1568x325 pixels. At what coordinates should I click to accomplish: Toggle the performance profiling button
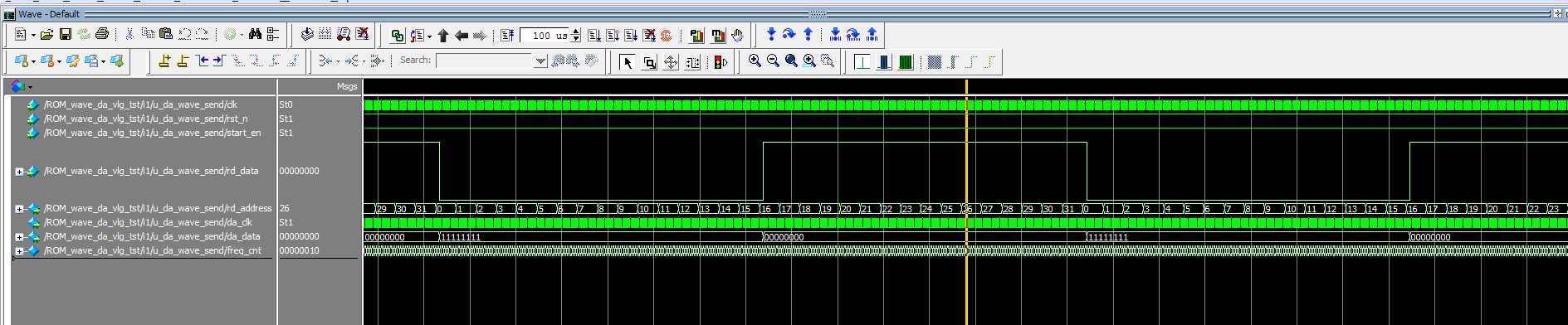[x=697, y=36]
